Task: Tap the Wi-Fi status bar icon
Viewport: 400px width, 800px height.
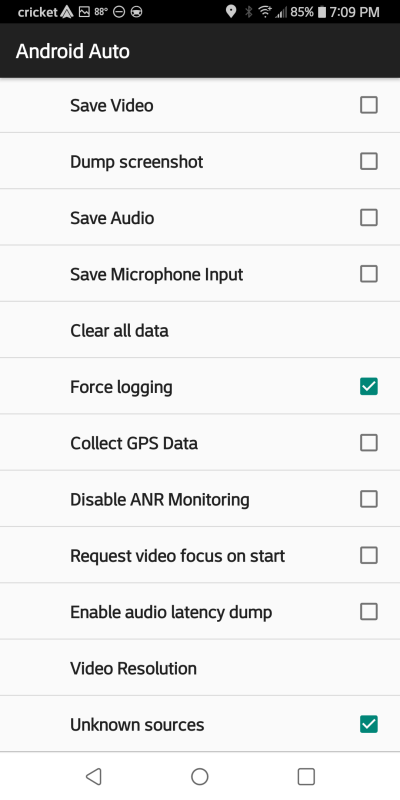Action: [x=265, y=12]
